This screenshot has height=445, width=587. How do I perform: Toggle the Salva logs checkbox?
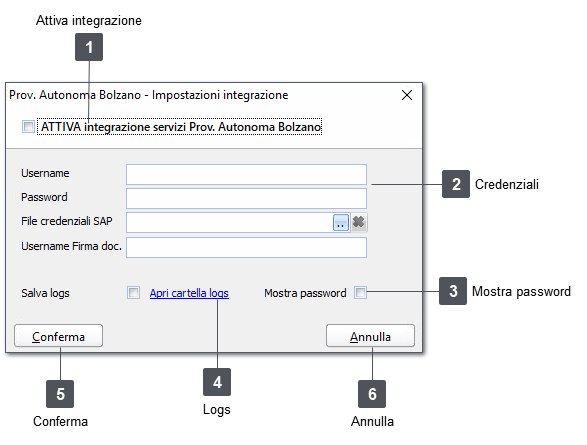pos(133,293)
